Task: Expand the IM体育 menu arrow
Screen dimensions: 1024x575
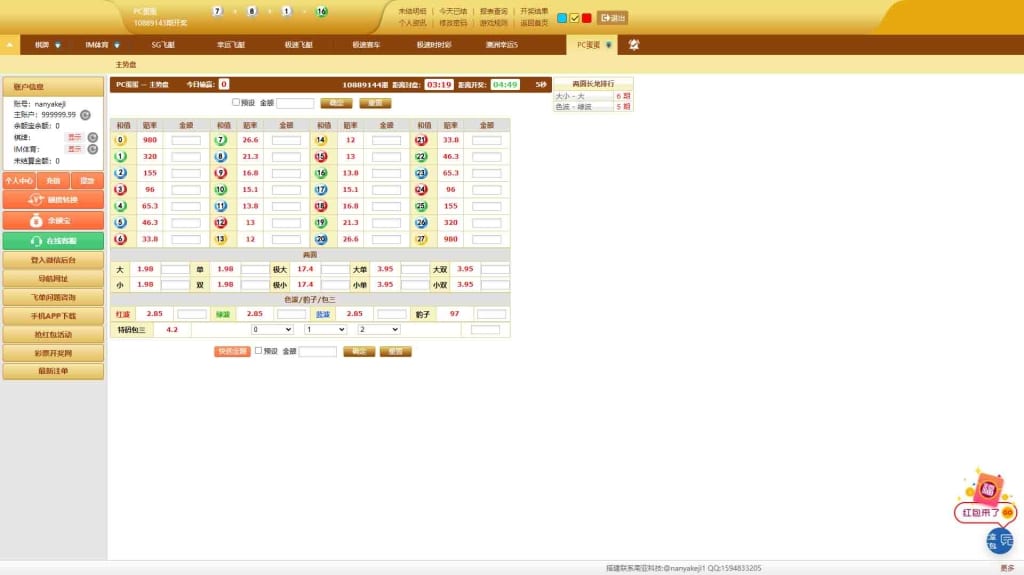Action: pyautogui.click(x=117, y=45)
